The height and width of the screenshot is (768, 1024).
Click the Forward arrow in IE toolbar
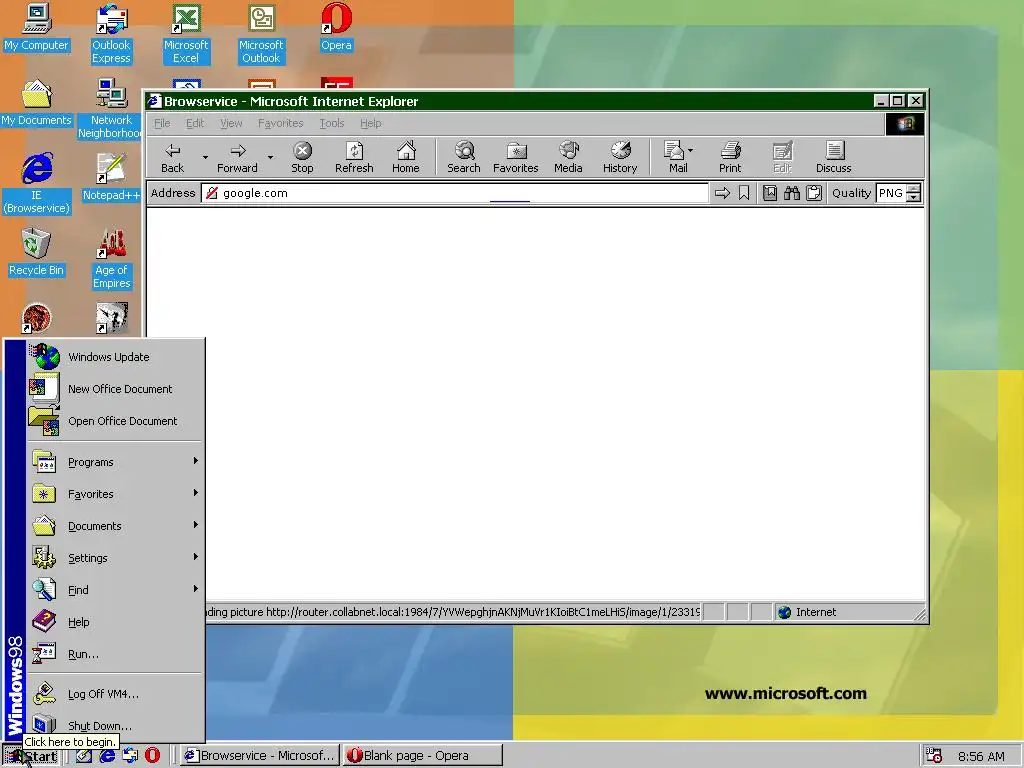point(237,157)
